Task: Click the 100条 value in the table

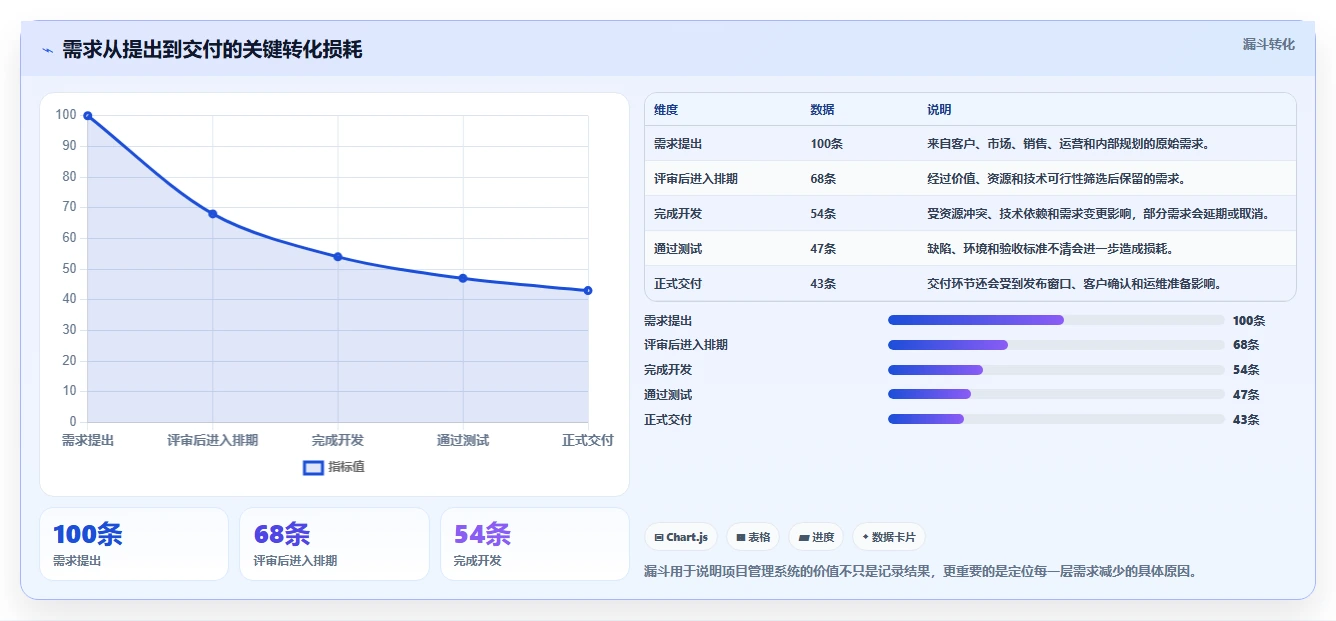Action: [x=827, y=144]
